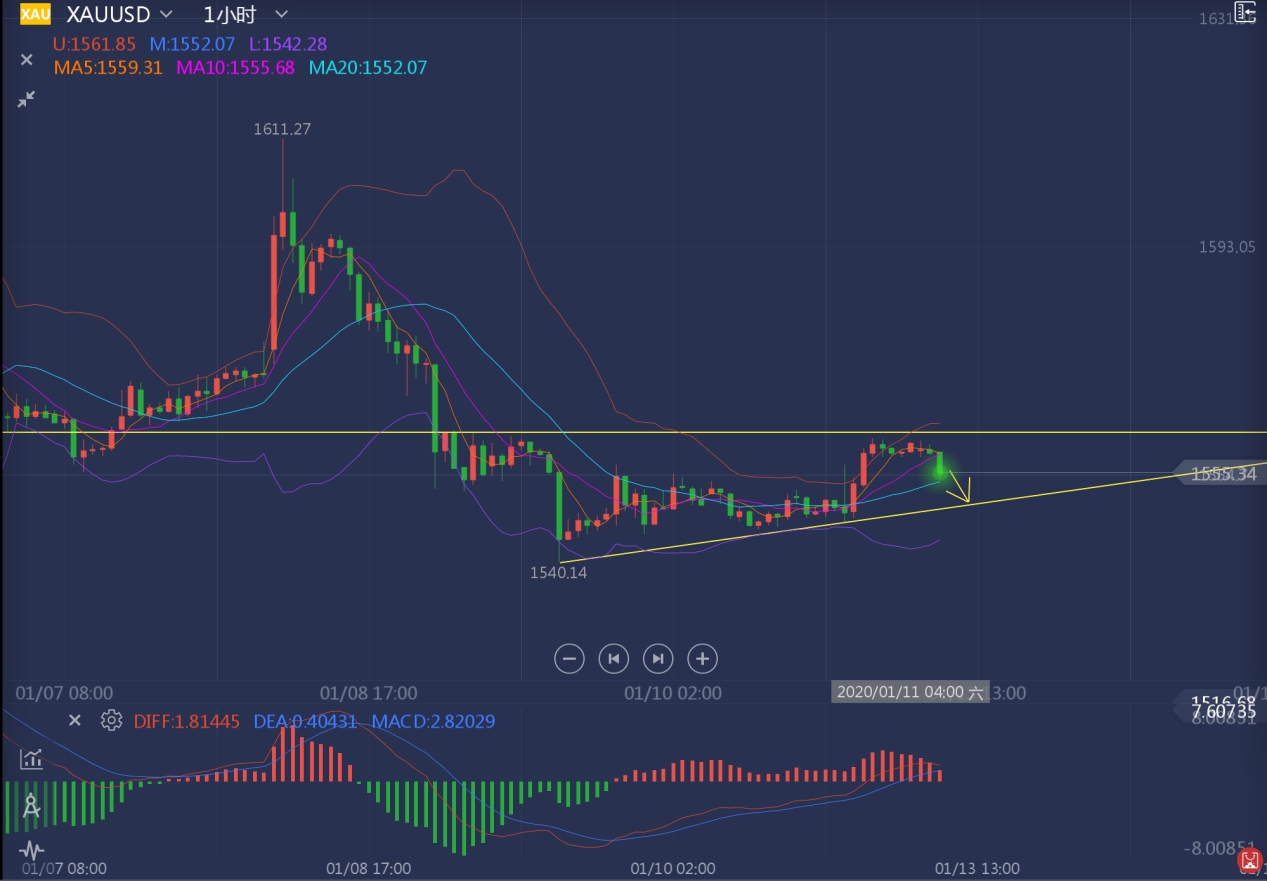This screenshot has height=881, width=1267.
Task: Remove the MACD indicator panel
Action: pyautogui.click(x=74, y=720)
